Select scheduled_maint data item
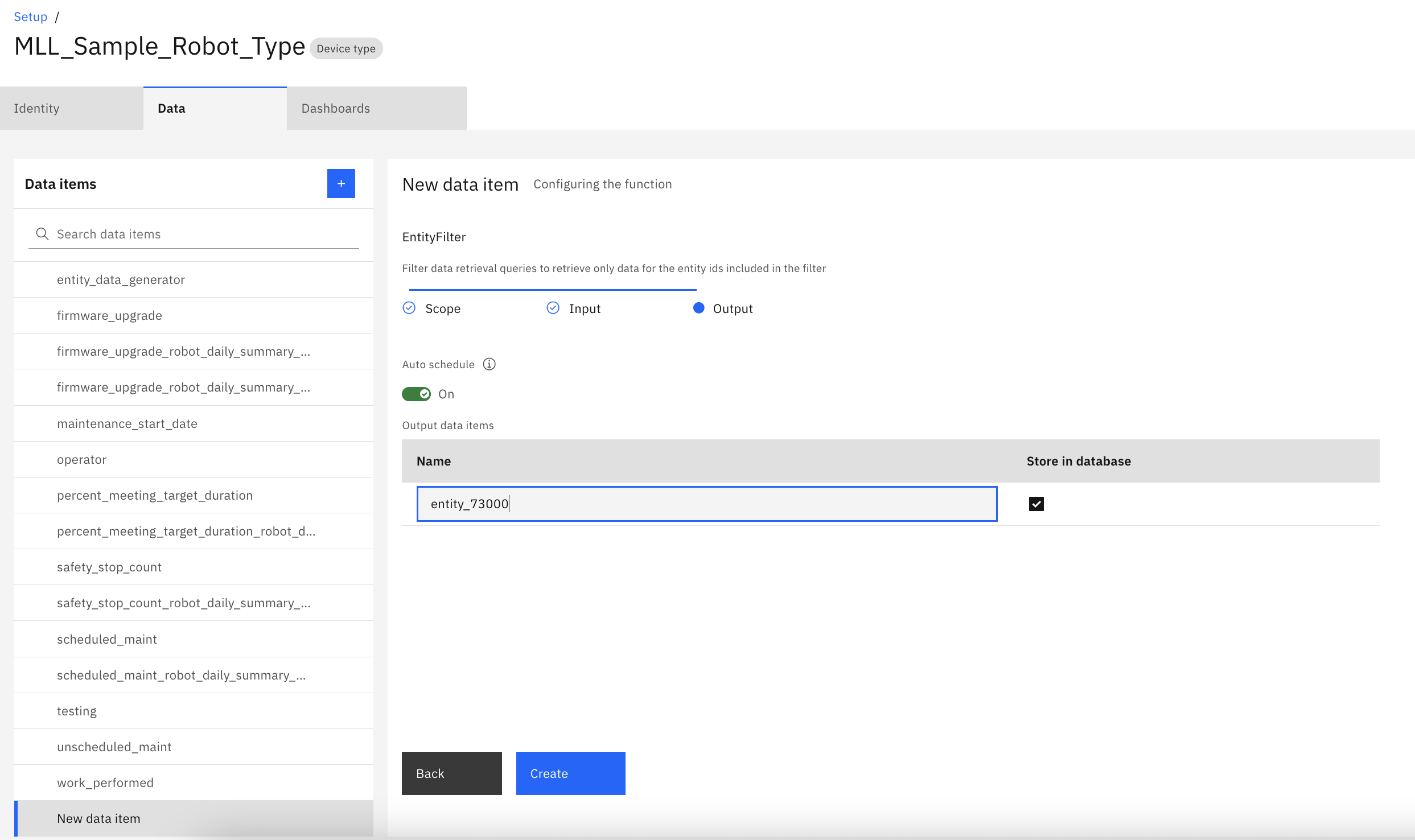The height and width of the screenshot is (840, 1415). [194, 639]
